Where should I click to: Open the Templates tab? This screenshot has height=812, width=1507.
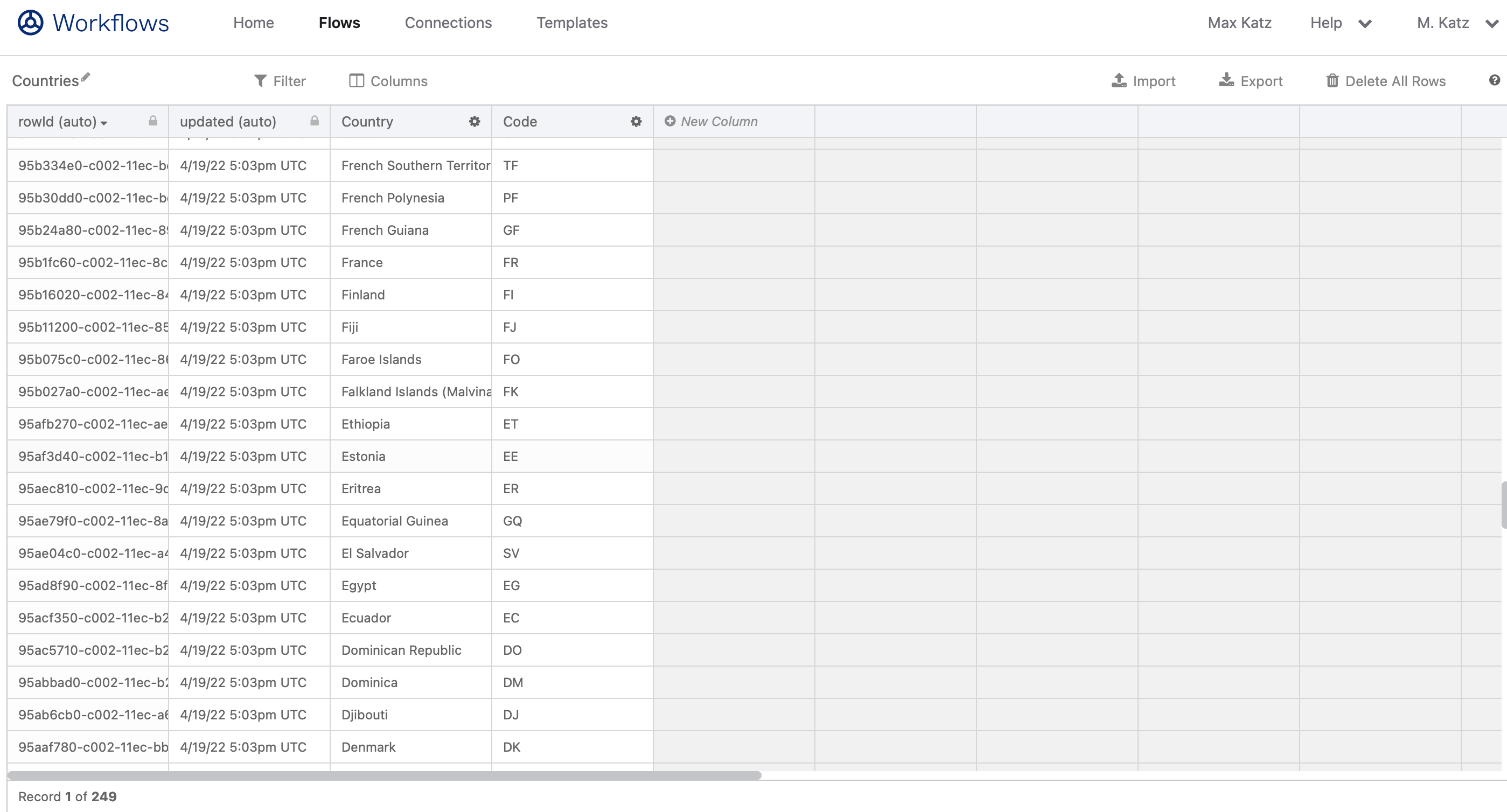(x=571, y=23)
